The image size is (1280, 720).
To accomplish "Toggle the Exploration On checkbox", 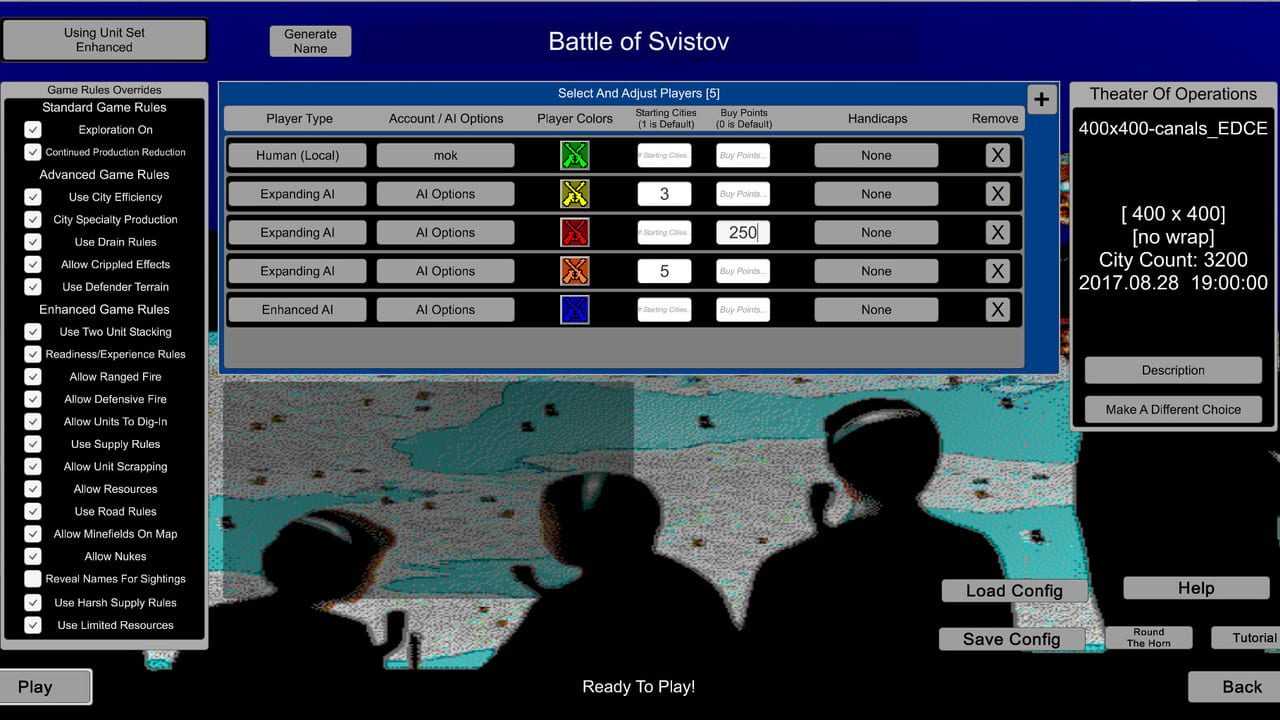I will click(x=33, y=130).
